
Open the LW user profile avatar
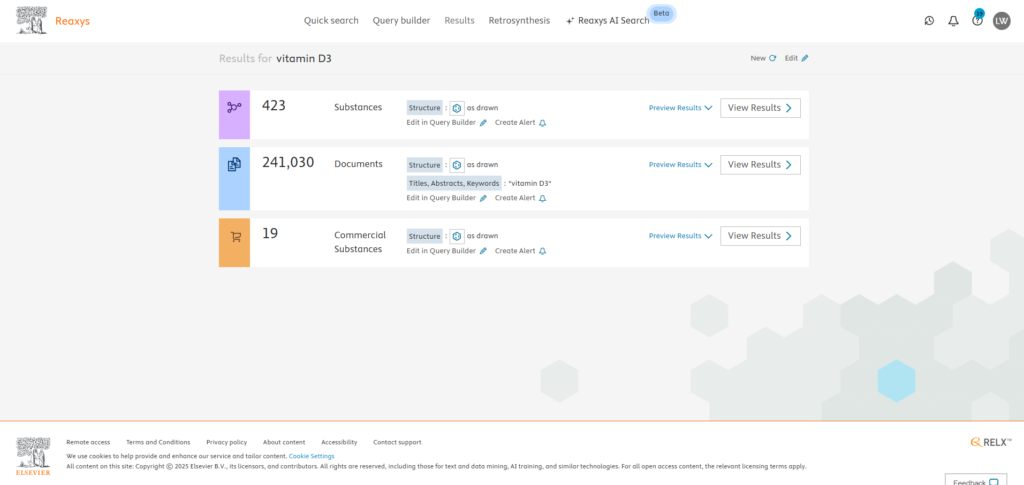tap(1001, 21)
